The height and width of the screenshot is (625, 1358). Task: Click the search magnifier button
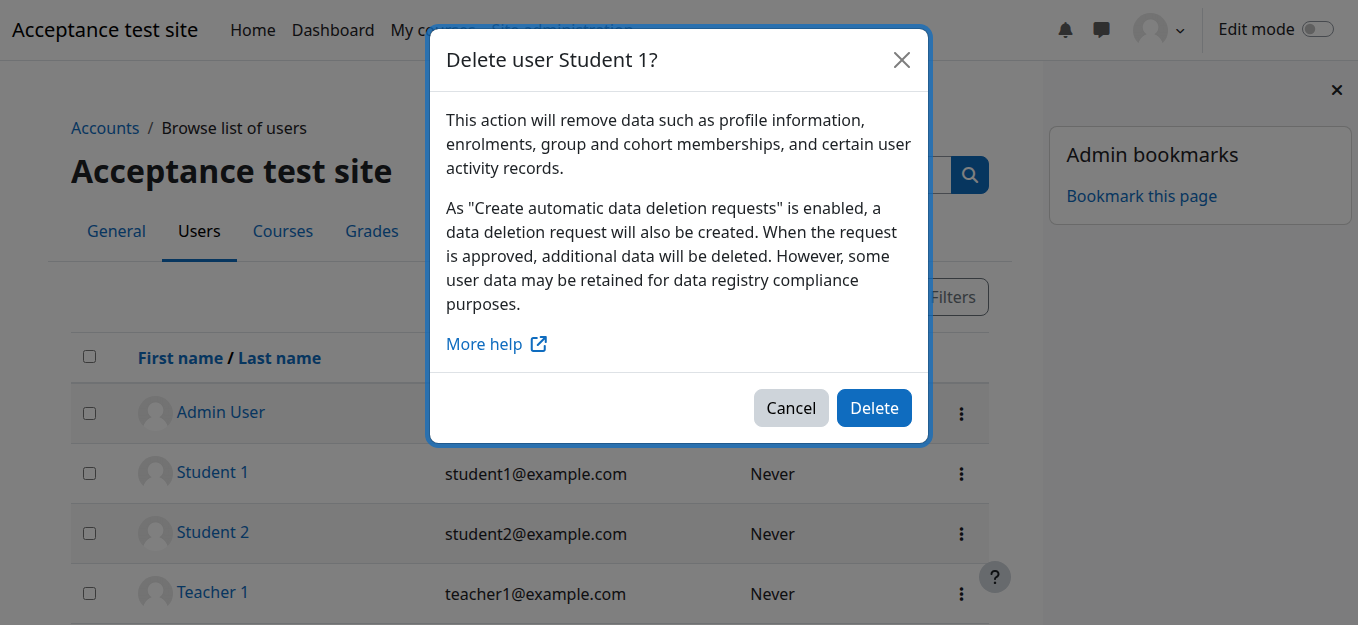pos(969,175)
